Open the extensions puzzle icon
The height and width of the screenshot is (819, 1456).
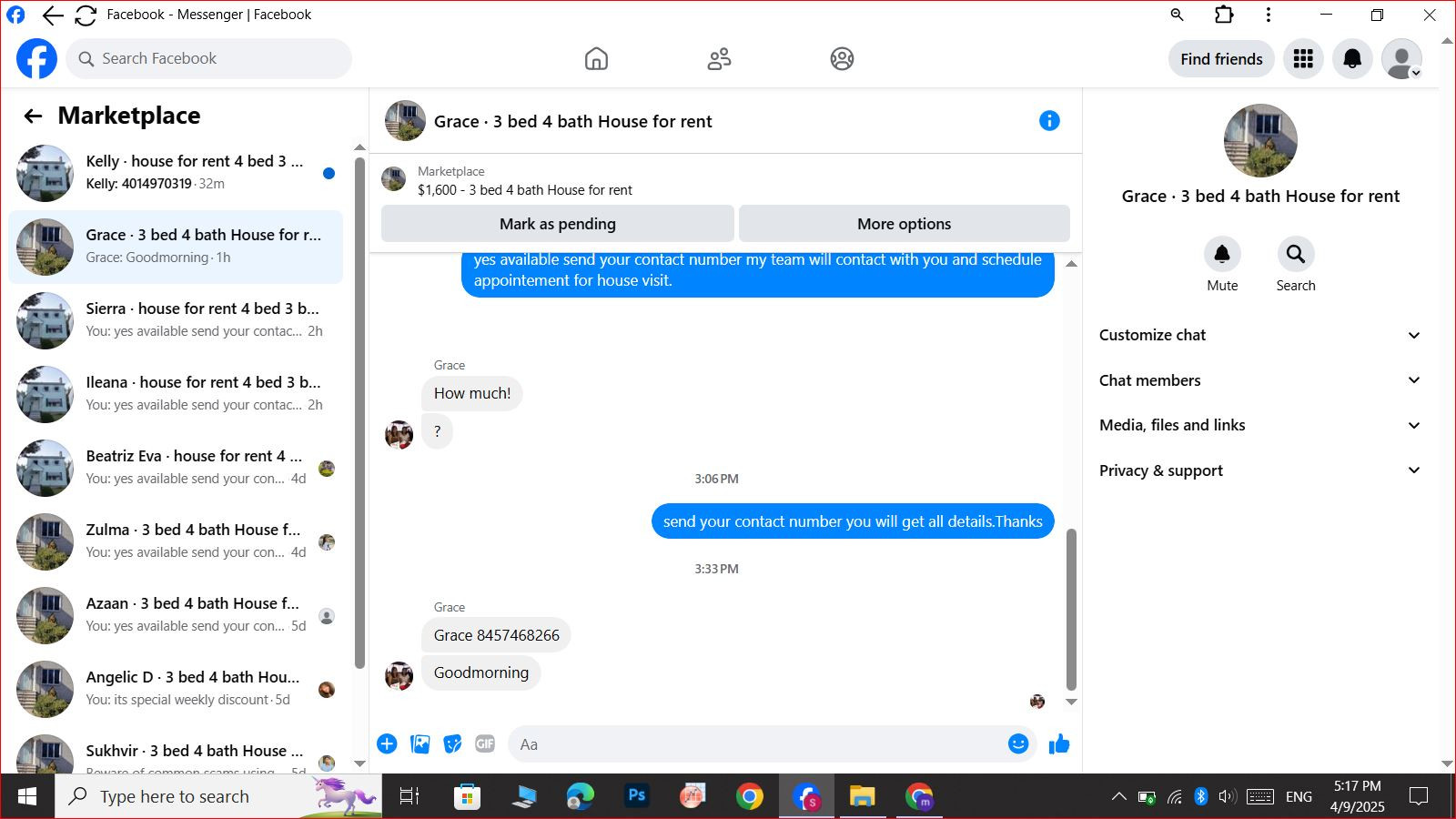(x=1224, y=15)
